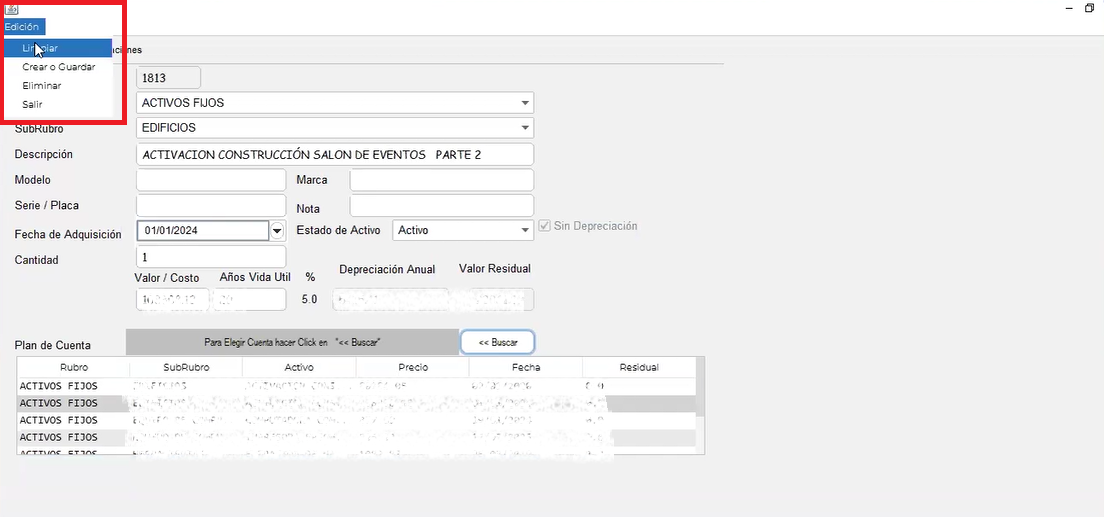
Task: Click the restore window button
Action: click(x=1089, y=8)
